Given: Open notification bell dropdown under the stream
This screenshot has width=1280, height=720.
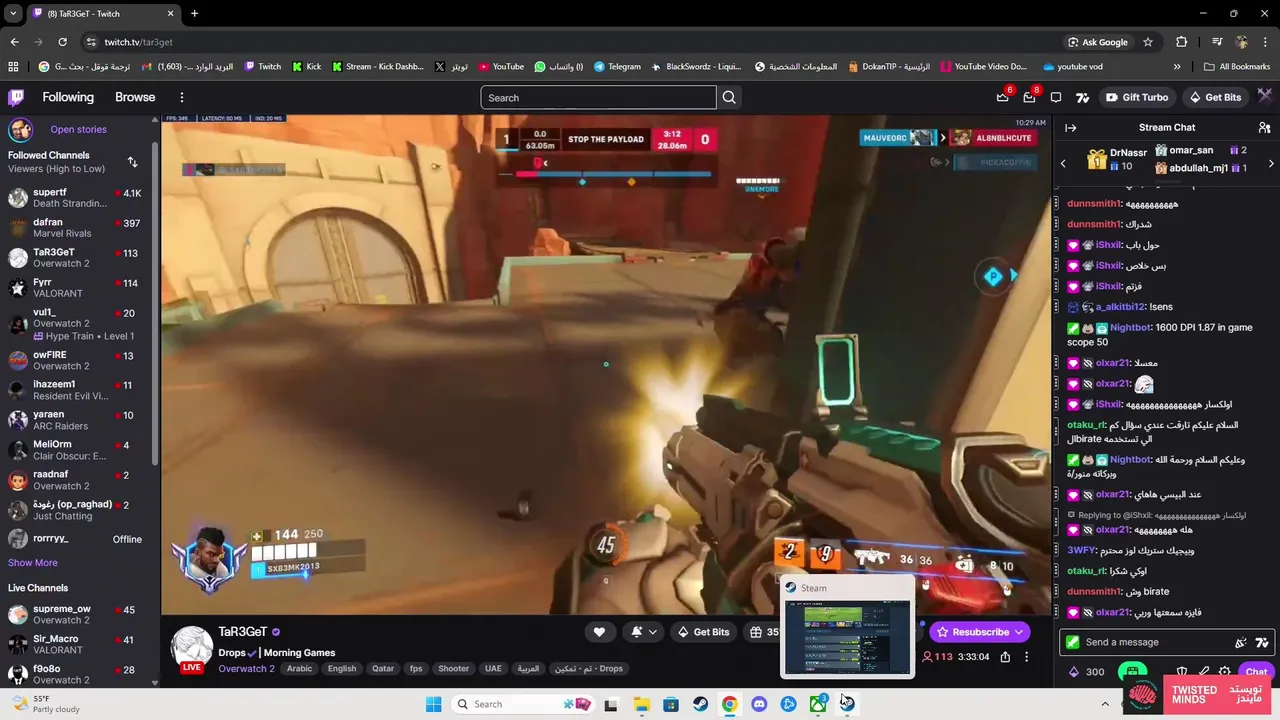Looking at the screenshot, I should pos(644,632).
